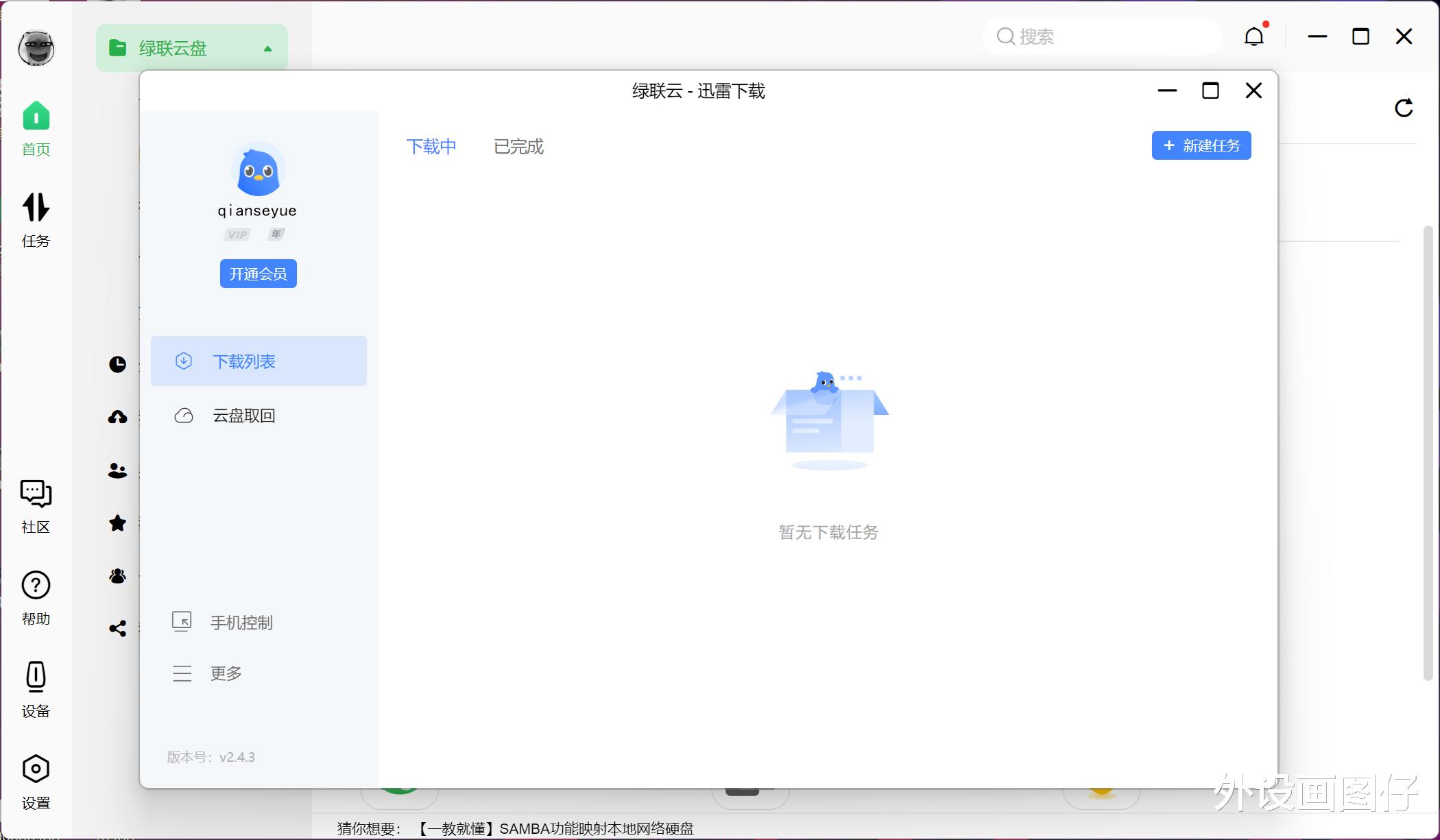The image size is (1440, 840).
Task: Select 云盘取回 in the sidebar
Action: (x=243, y=416)
